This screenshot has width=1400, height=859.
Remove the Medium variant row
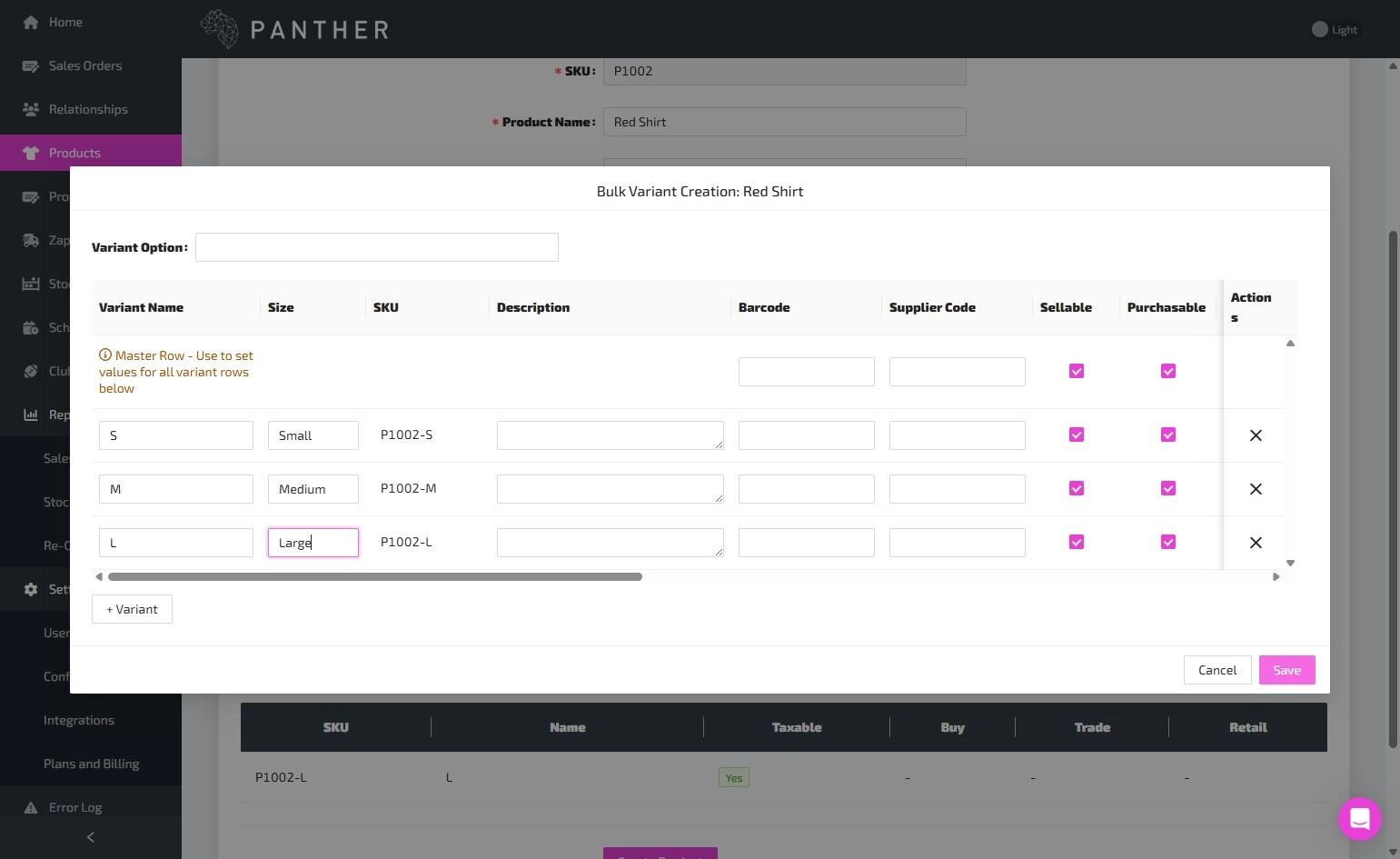point(1256,489)
